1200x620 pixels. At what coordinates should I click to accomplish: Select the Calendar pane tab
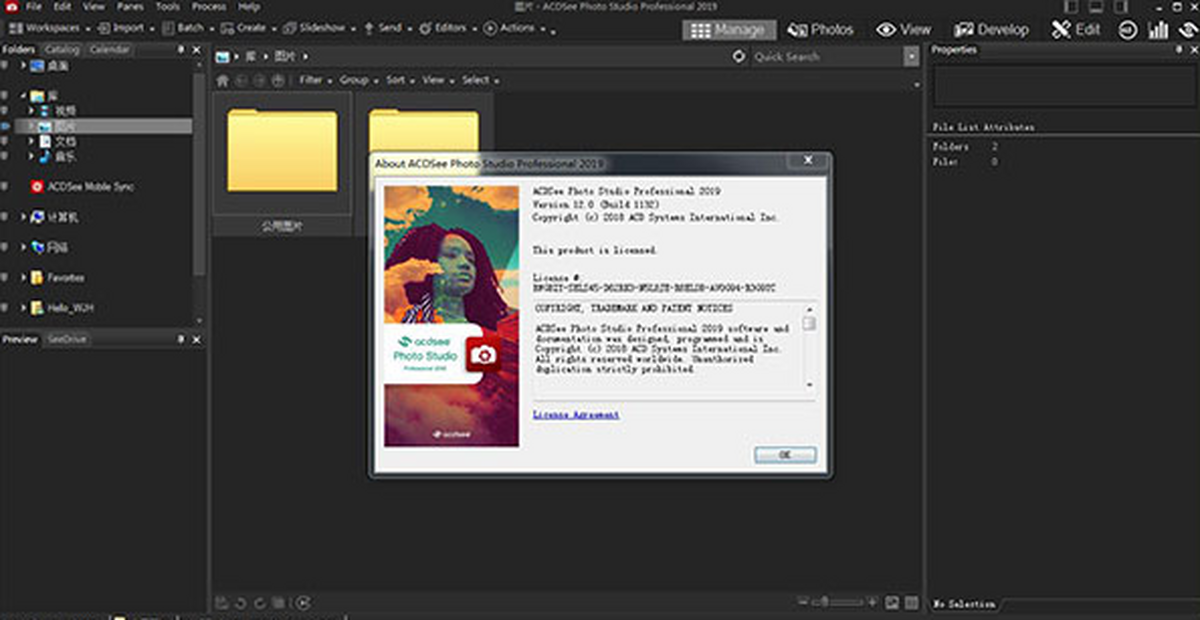point(109,49)
